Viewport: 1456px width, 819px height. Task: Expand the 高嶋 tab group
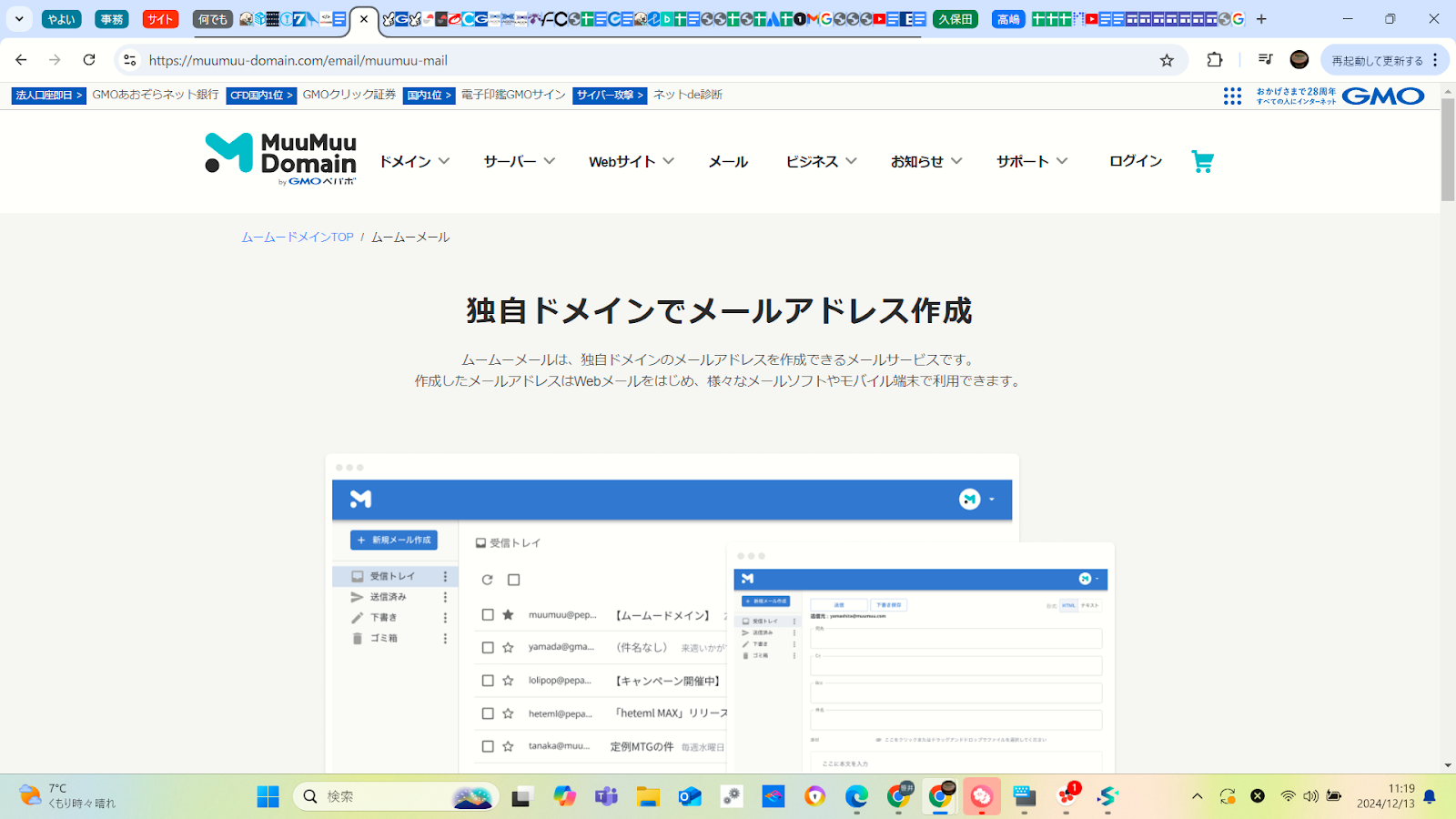(1008, 19)
